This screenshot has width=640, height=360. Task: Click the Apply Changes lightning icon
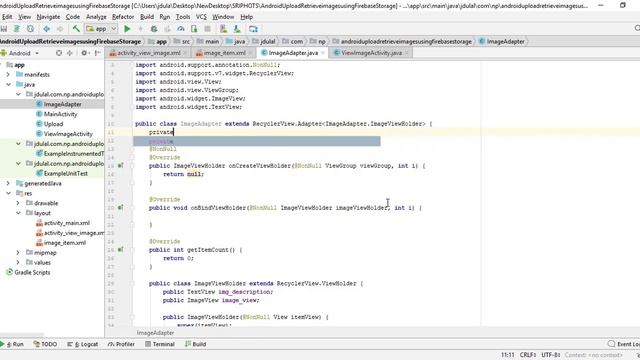point(140,29)
